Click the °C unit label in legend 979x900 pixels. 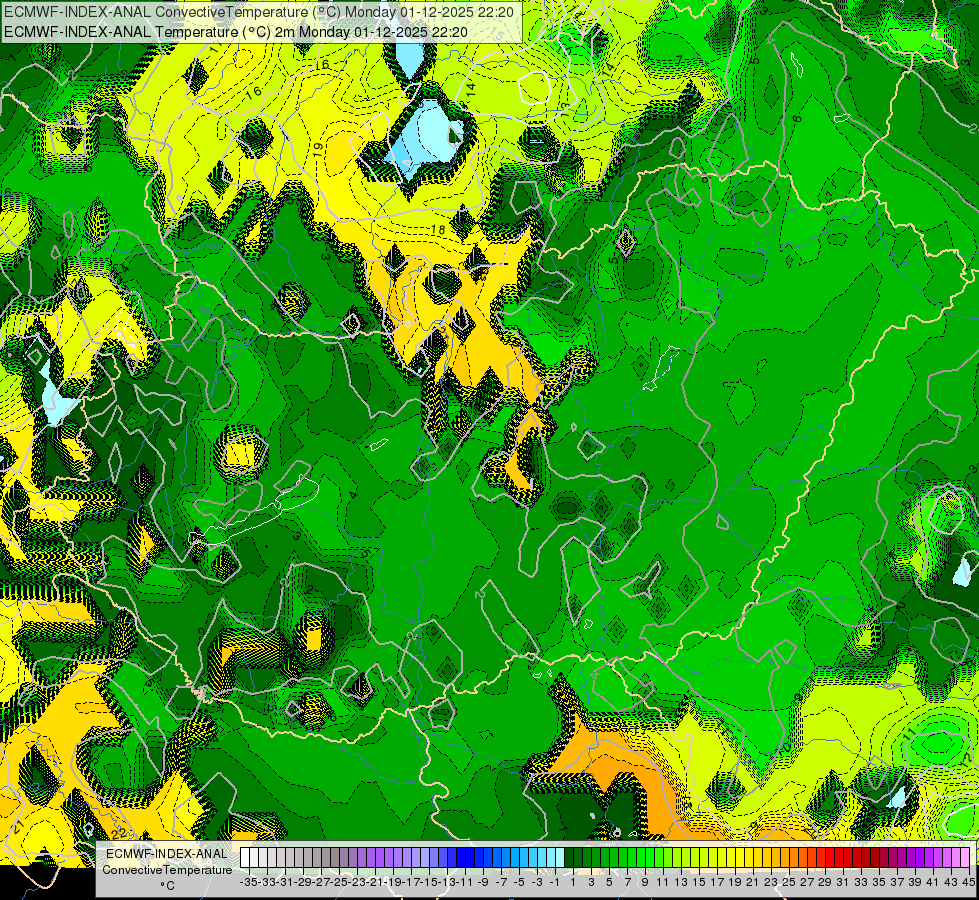click(x=167, y=886)
